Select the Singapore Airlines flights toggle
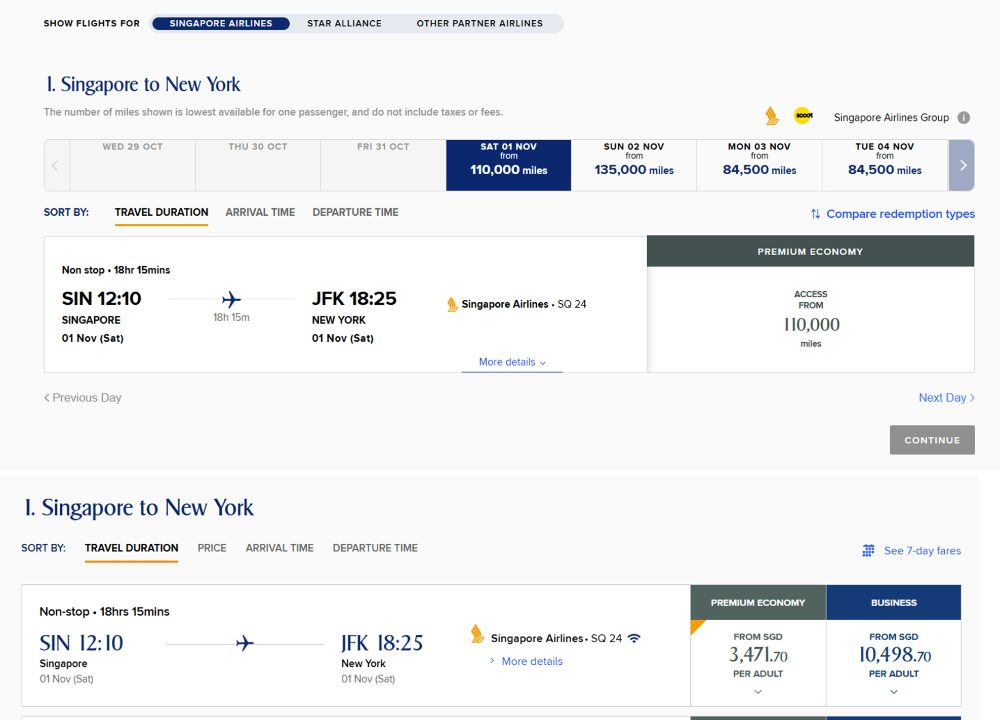 point(220,23)
